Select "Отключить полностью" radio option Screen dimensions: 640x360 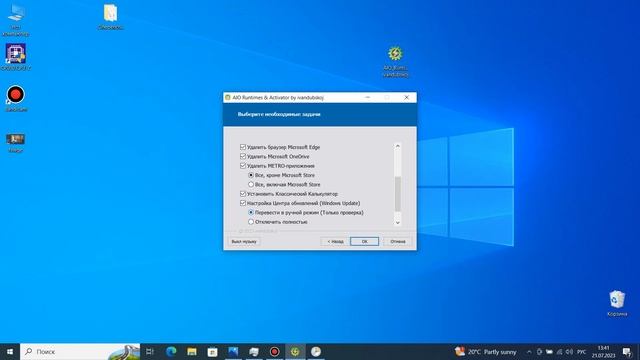tap(251, 222)
